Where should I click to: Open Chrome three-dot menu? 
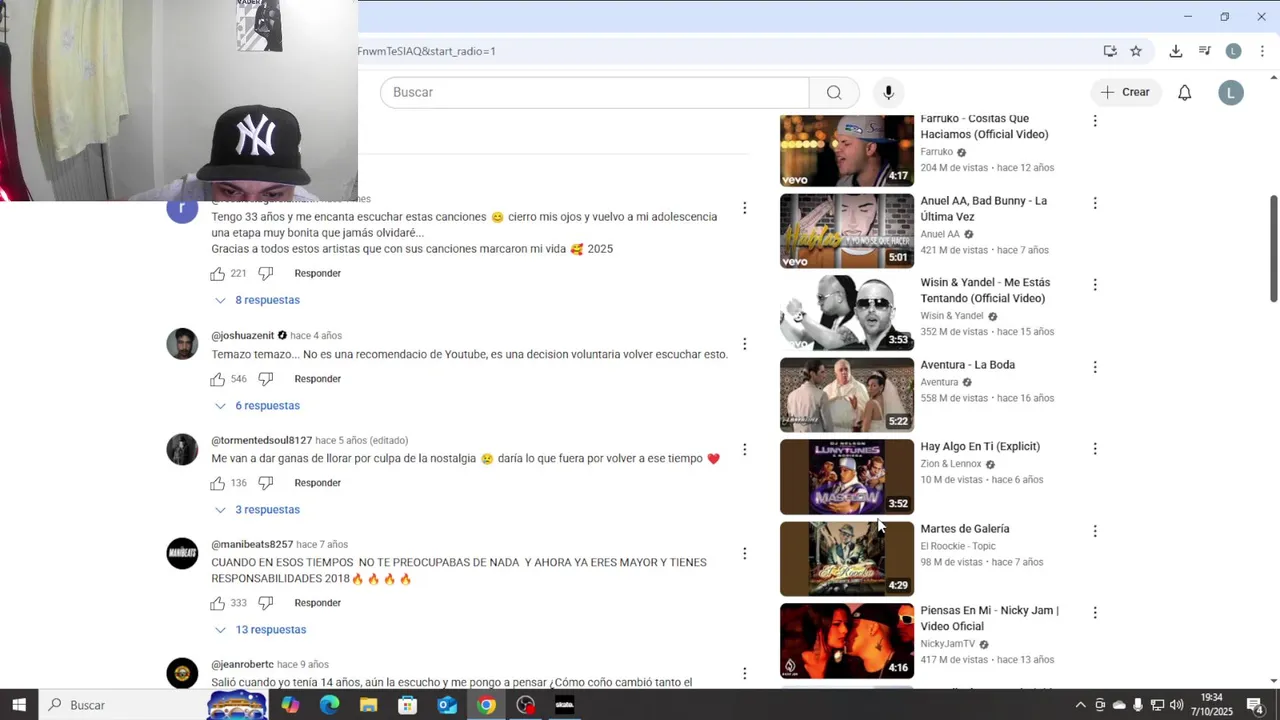(1263, 51)
